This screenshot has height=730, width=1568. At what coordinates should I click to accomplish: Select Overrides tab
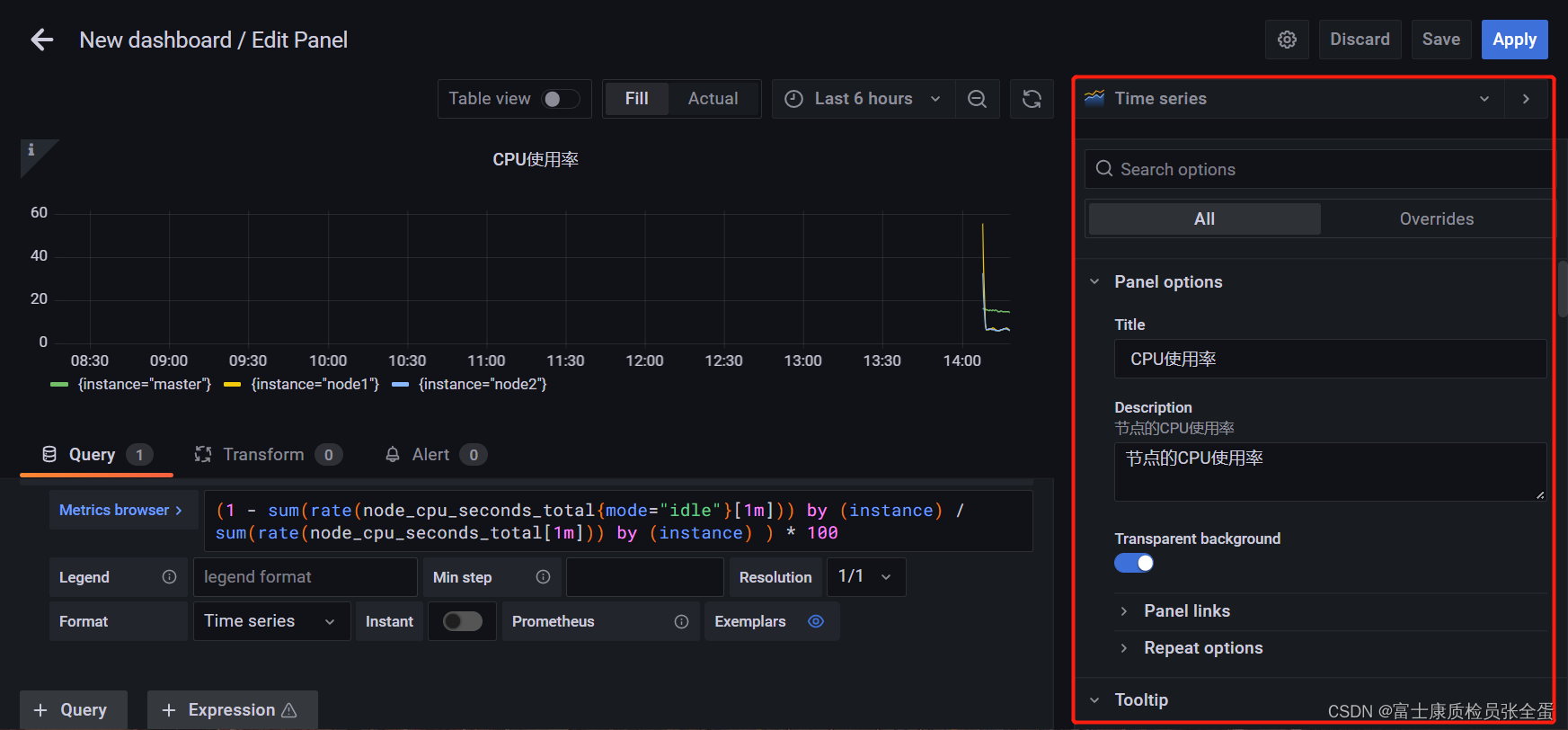(1436, 219)
